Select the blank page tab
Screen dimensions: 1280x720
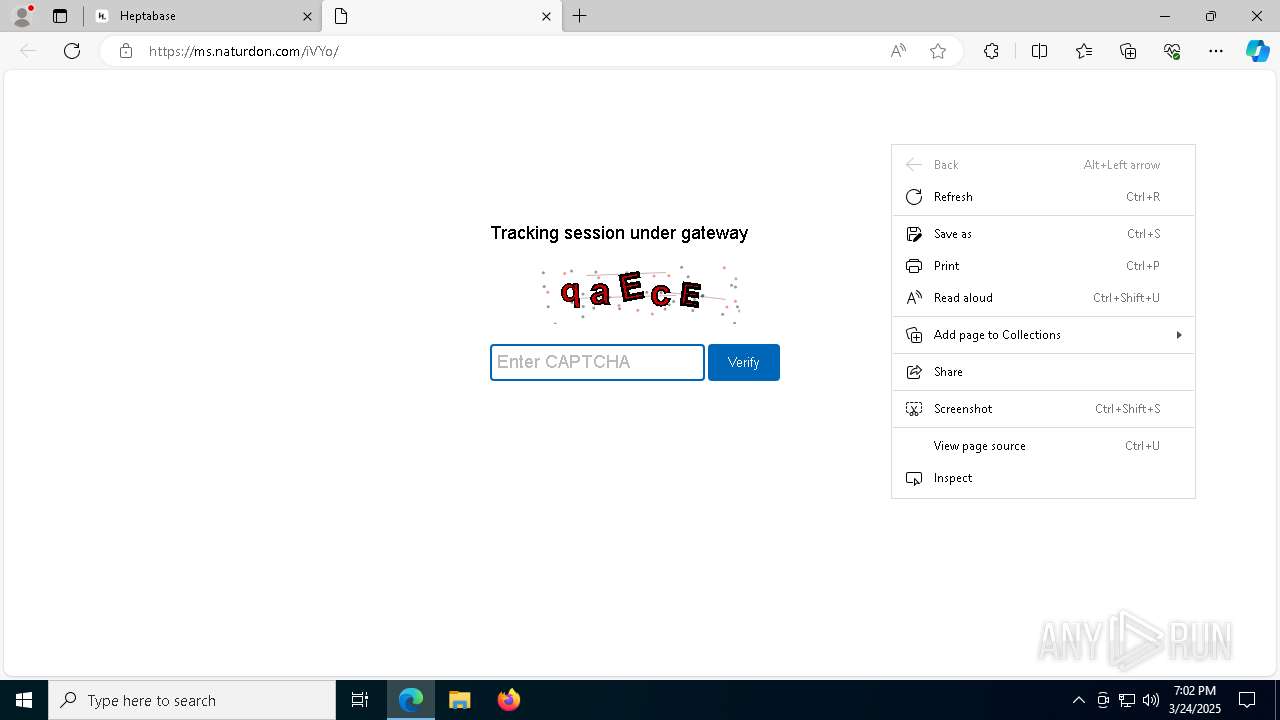441,16
